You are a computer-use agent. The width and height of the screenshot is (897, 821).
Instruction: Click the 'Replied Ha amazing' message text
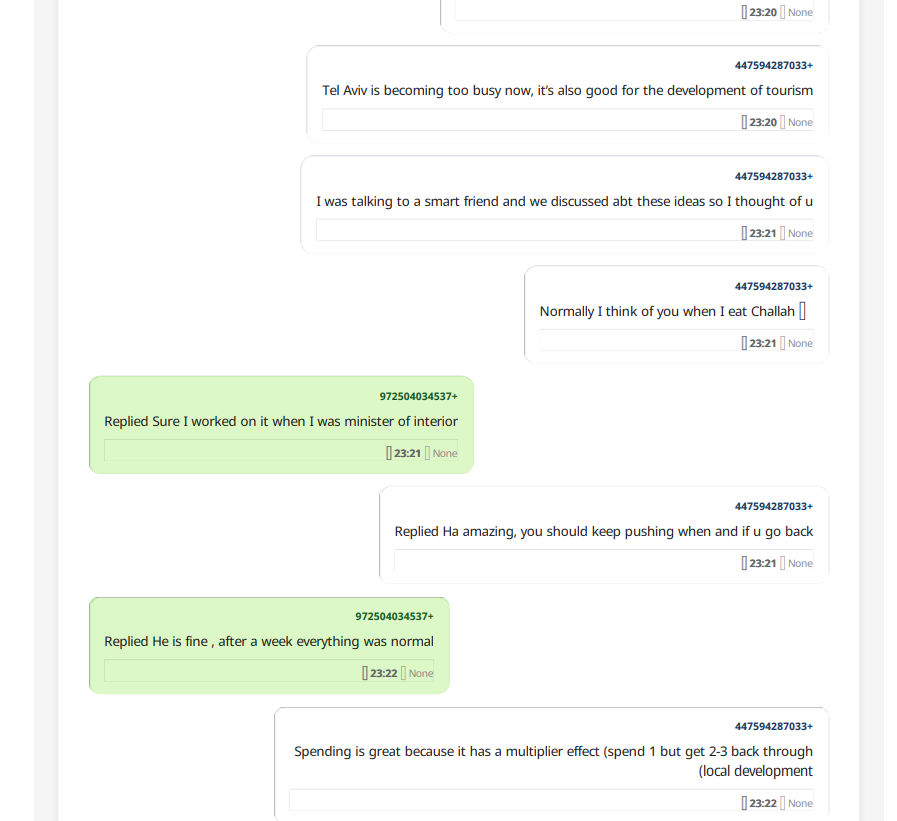click(604, 531)
